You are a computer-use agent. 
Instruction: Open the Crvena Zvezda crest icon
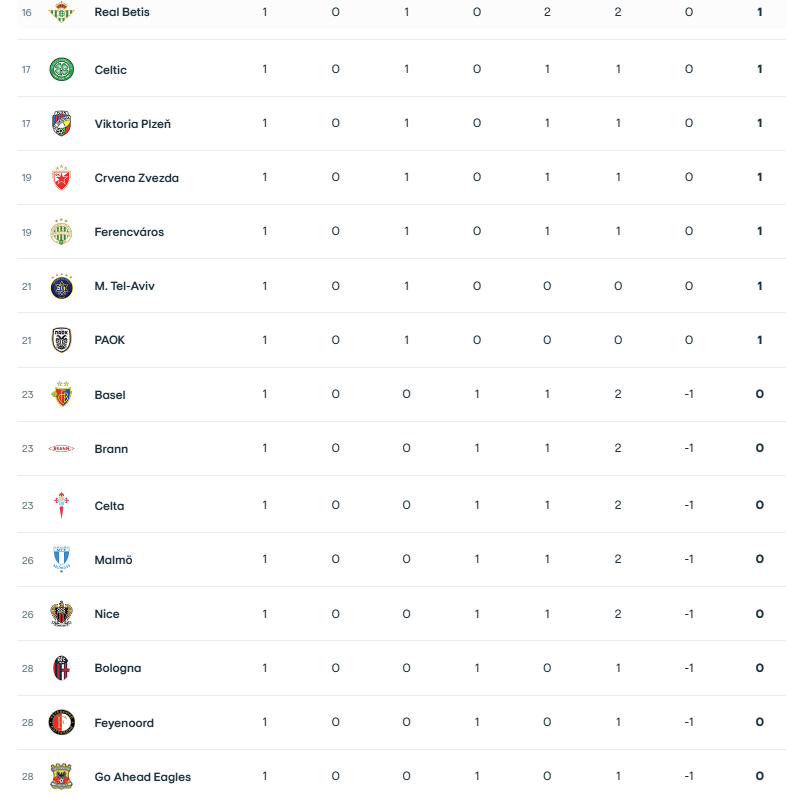(62, 178)
